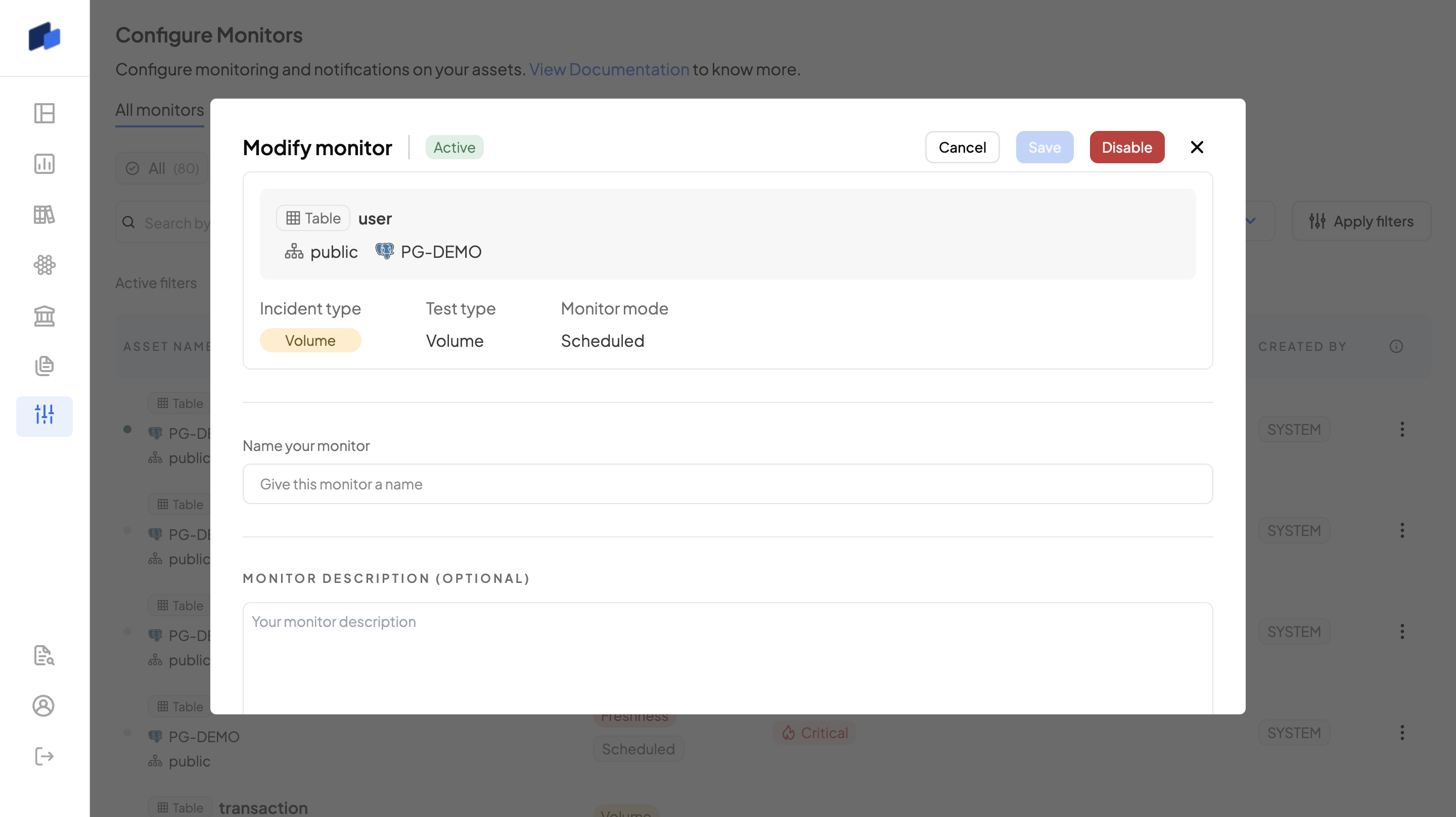This screenshot has height=817, width=1456.
Task: Open the governance bank icon in sidebar
Action: point(44,315)
